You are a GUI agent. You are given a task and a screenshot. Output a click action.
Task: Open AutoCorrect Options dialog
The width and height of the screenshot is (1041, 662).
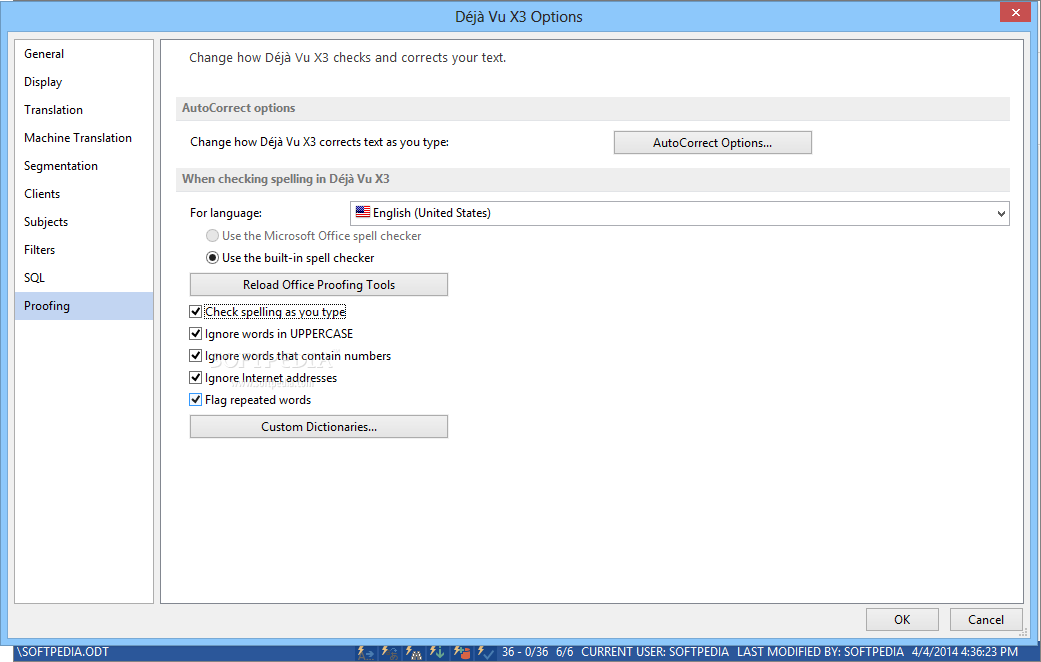[712, 143]
